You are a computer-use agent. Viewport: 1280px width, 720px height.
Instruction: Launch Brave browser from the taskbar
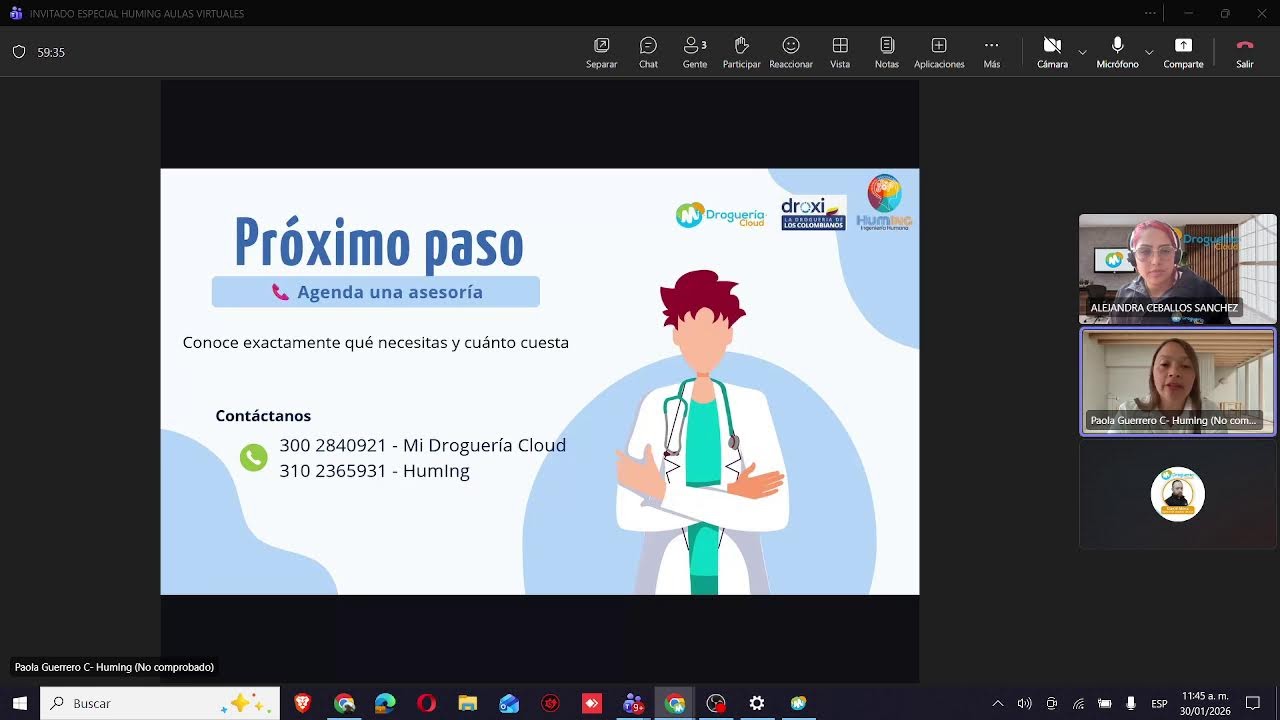302,703
